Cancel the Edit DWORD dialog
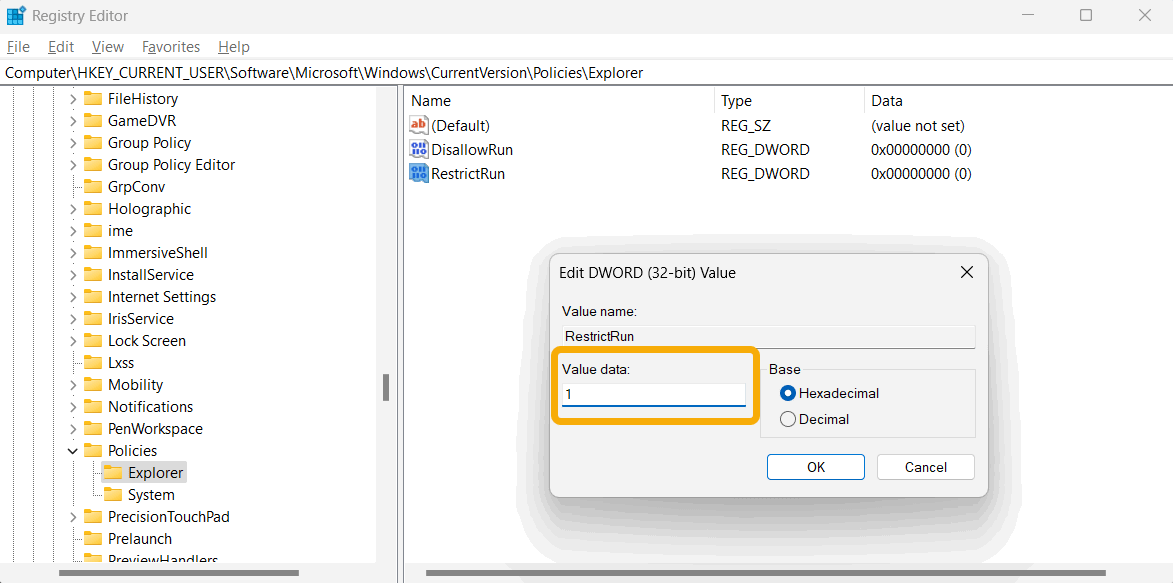Image resolution: width=1173 pixels, height=583 pixels. pyautogui.click(x=925, y=467)
